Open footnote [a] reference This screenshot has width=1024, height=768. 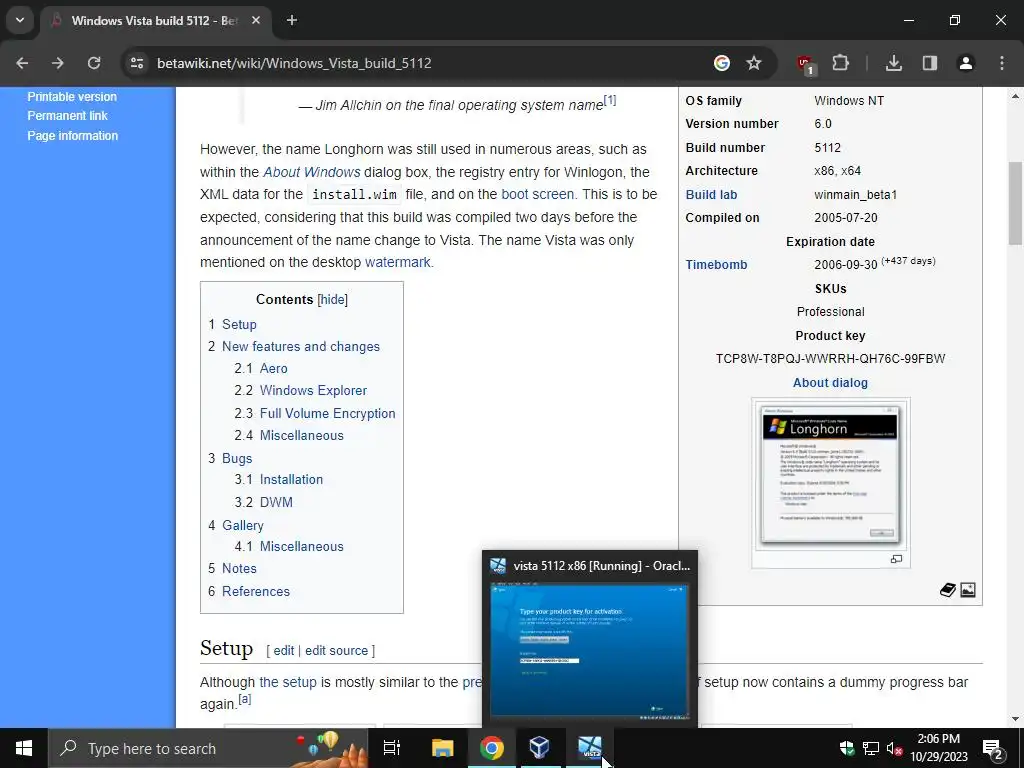tap(245, 699)
